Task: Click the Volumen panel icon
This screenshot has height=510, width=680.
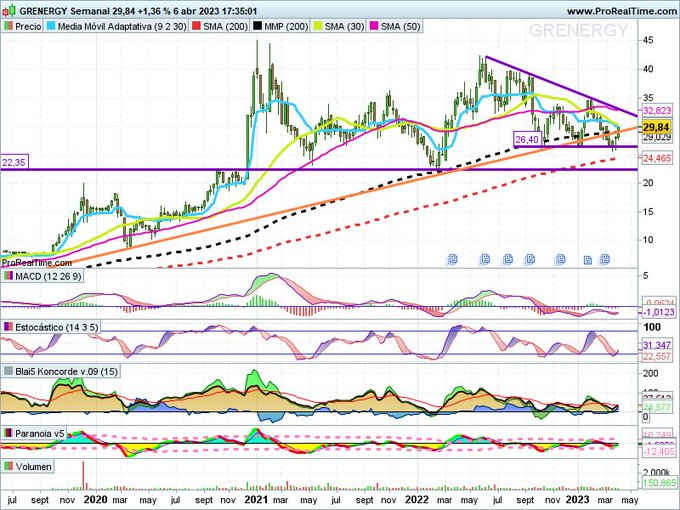Action: 8,467
